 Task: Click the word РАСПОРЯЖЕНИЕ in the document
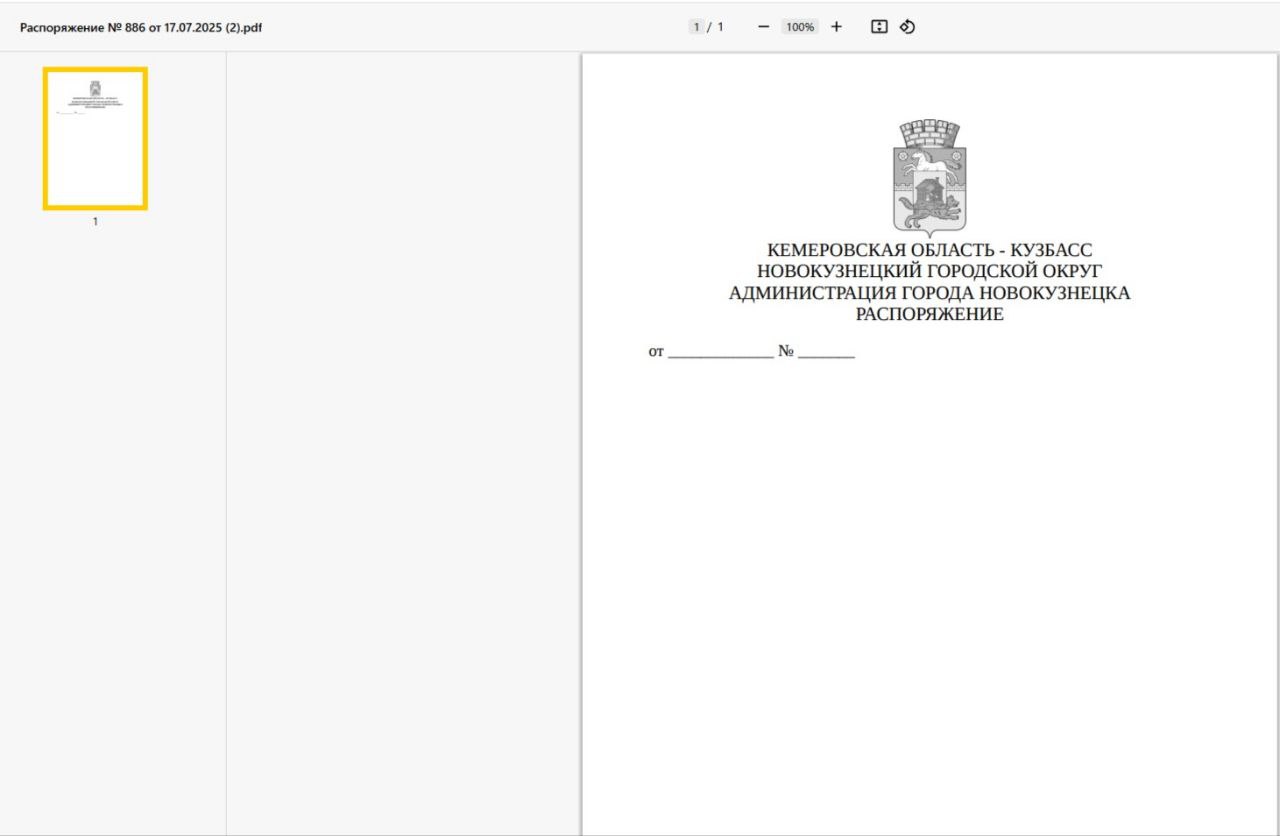click(x=929, y=314)
